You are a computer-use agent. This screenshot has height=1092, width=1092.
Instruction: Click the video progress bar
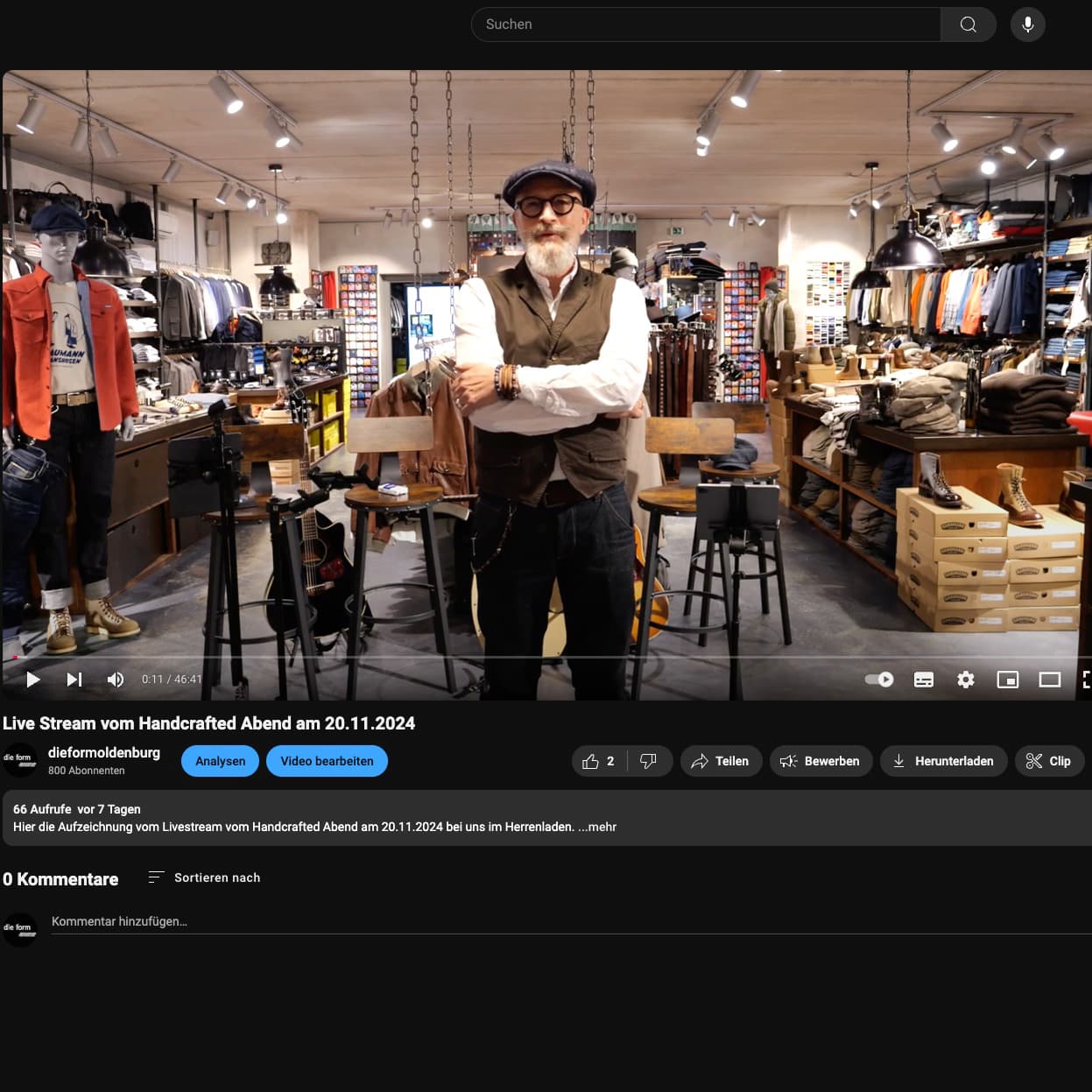(x=546, y=657)
